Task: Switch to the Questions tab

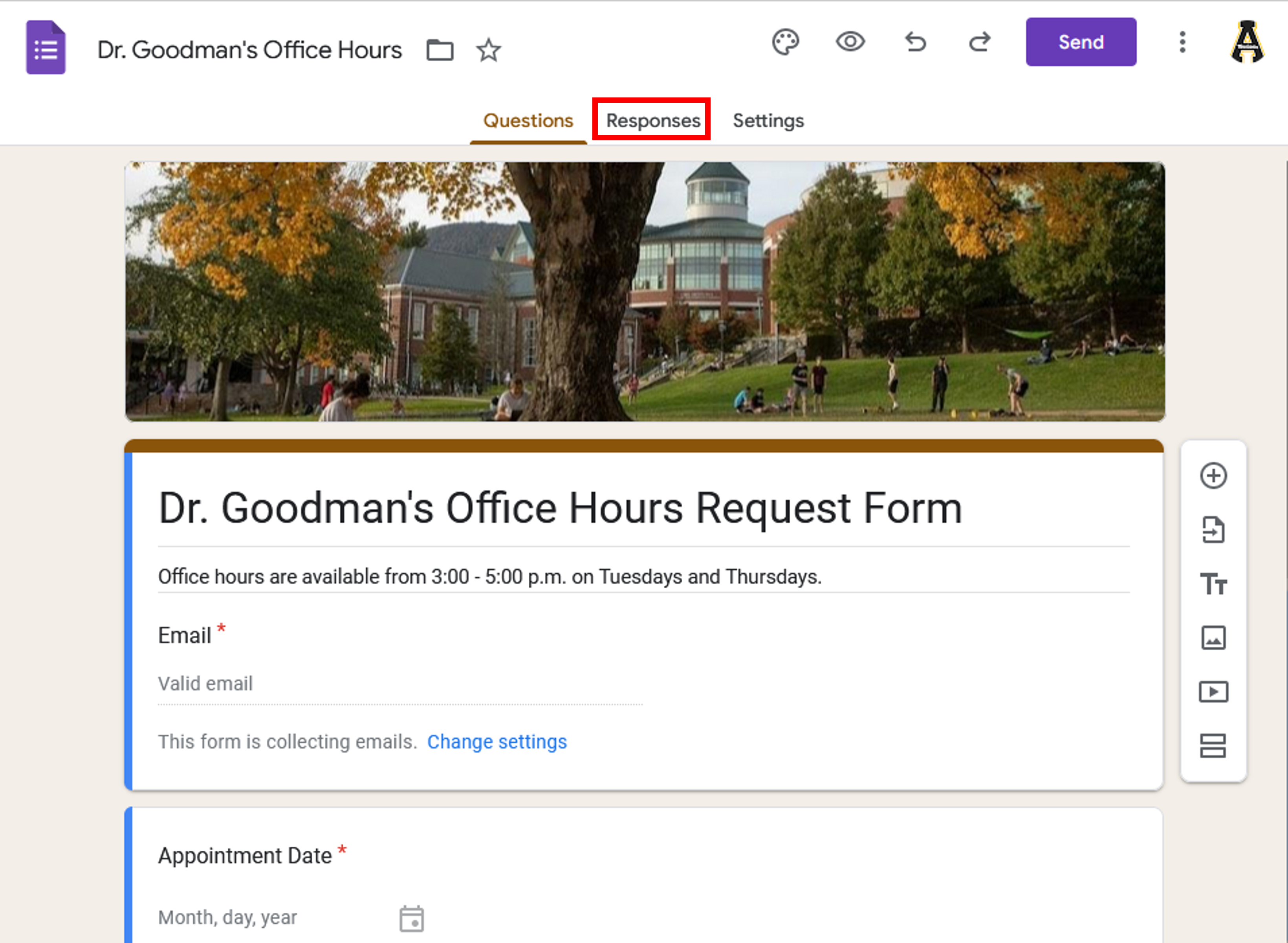Action: coord(528,121)
